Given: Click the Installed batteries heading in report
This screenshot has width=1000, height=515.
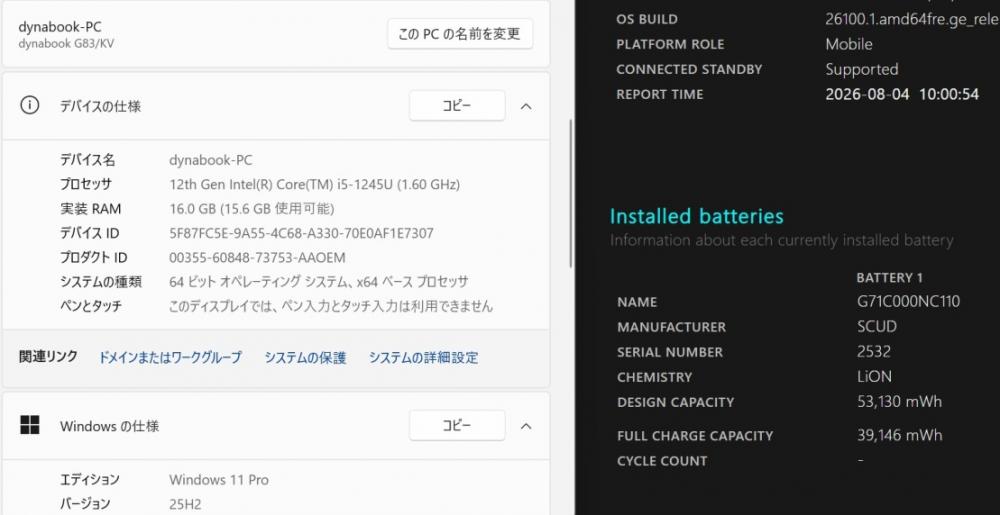Looking at the screenshot, I should pyautogui.click(x=696, y=217).
